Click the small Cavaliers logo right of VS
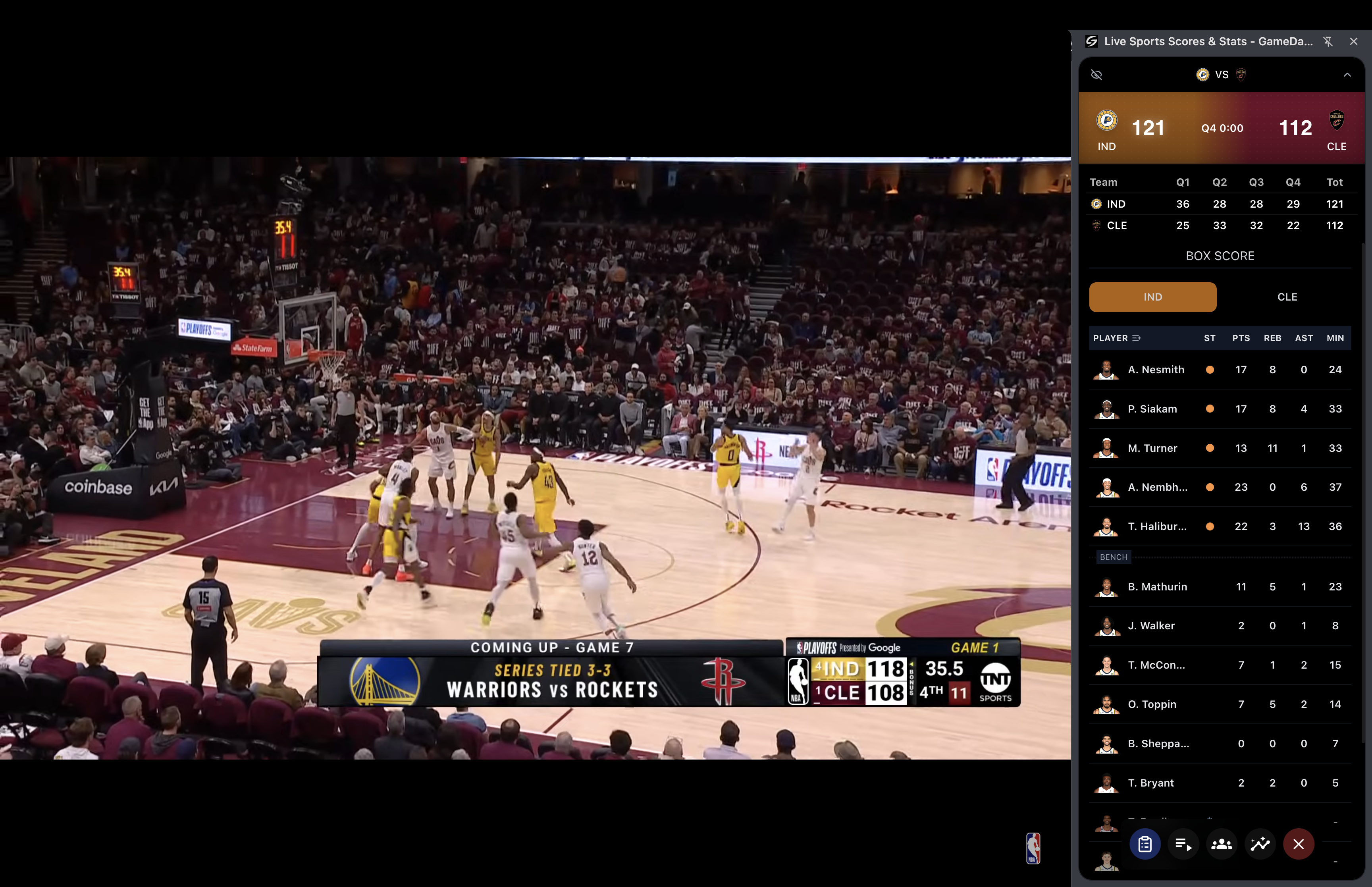The image size is (1372, 887). coord(1241,75)
